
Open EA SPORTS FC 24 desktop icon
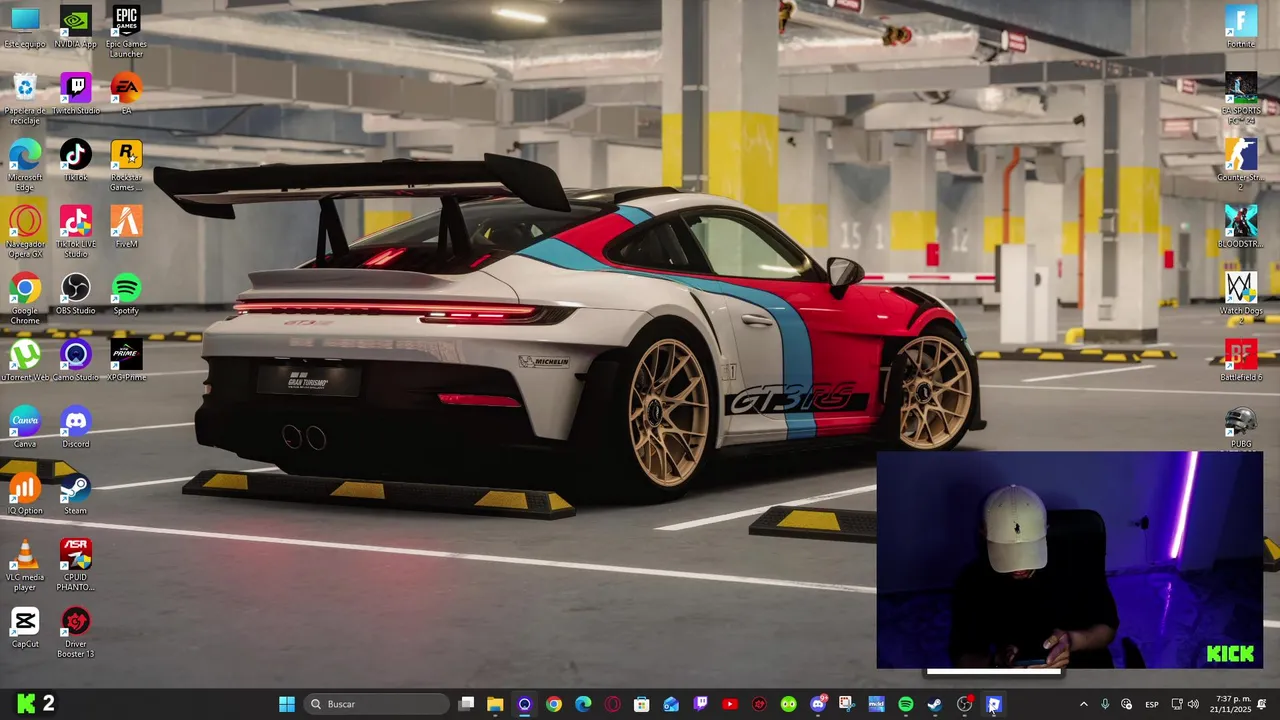pos(1241,98)
